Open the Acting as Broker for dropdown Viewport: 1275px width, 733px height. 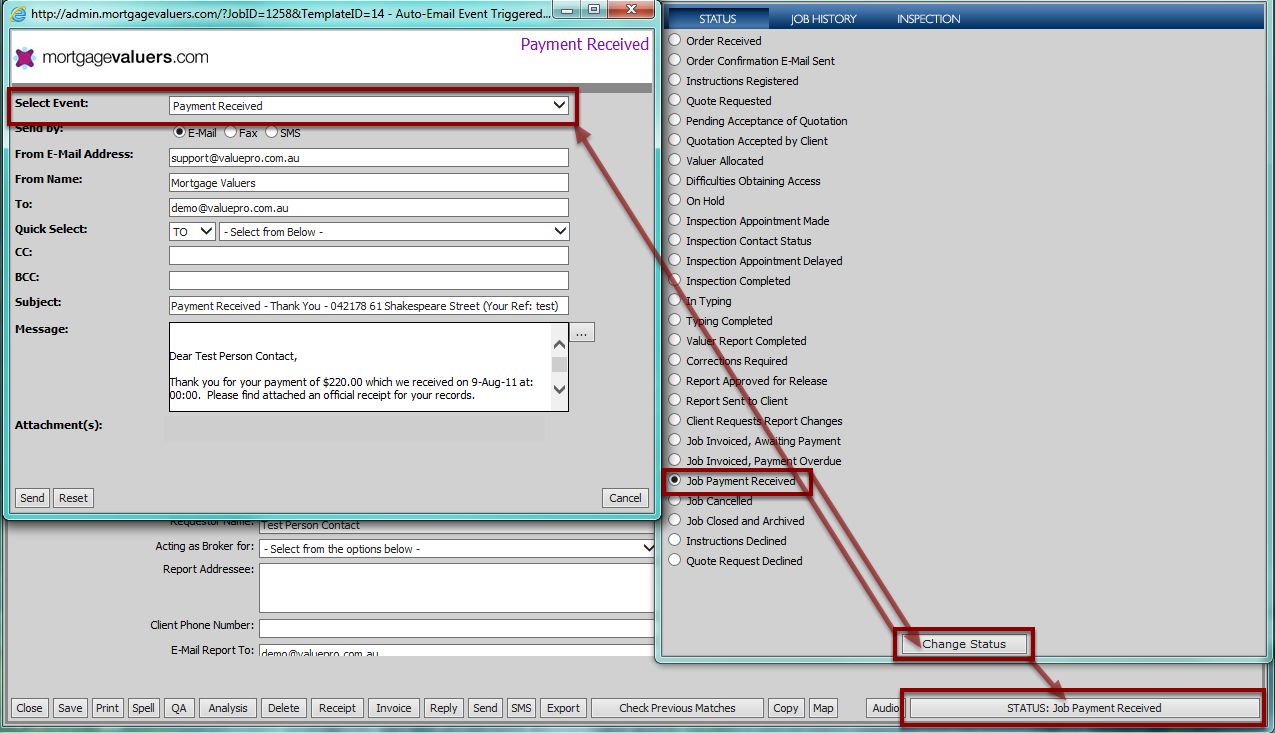(457, 548)
